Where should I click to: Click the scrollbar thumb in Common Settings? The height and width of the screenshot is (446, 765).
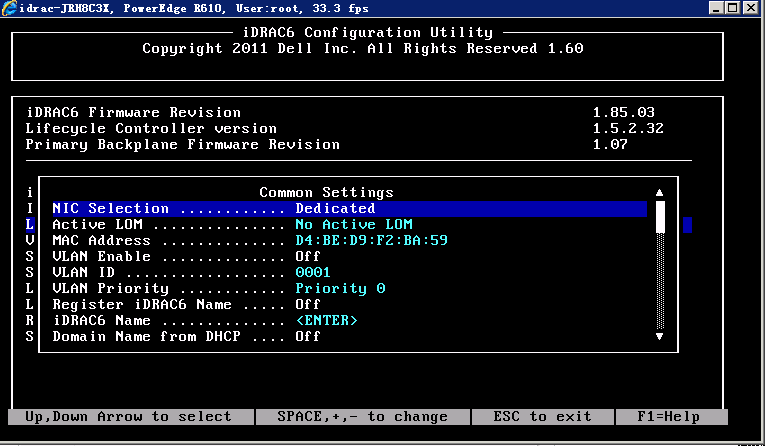660,217
